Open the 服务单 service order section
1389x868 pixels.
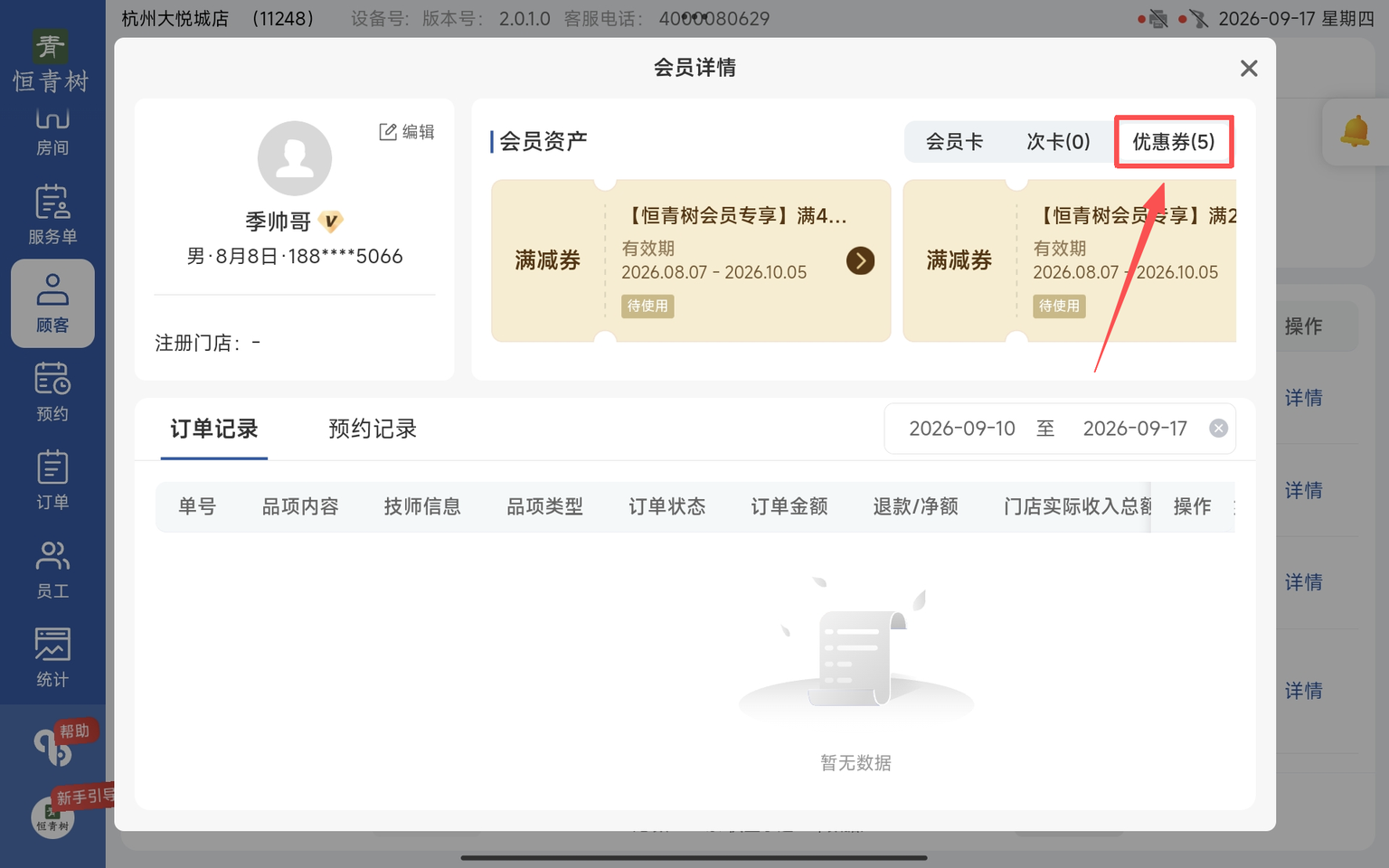coord(52,215)
